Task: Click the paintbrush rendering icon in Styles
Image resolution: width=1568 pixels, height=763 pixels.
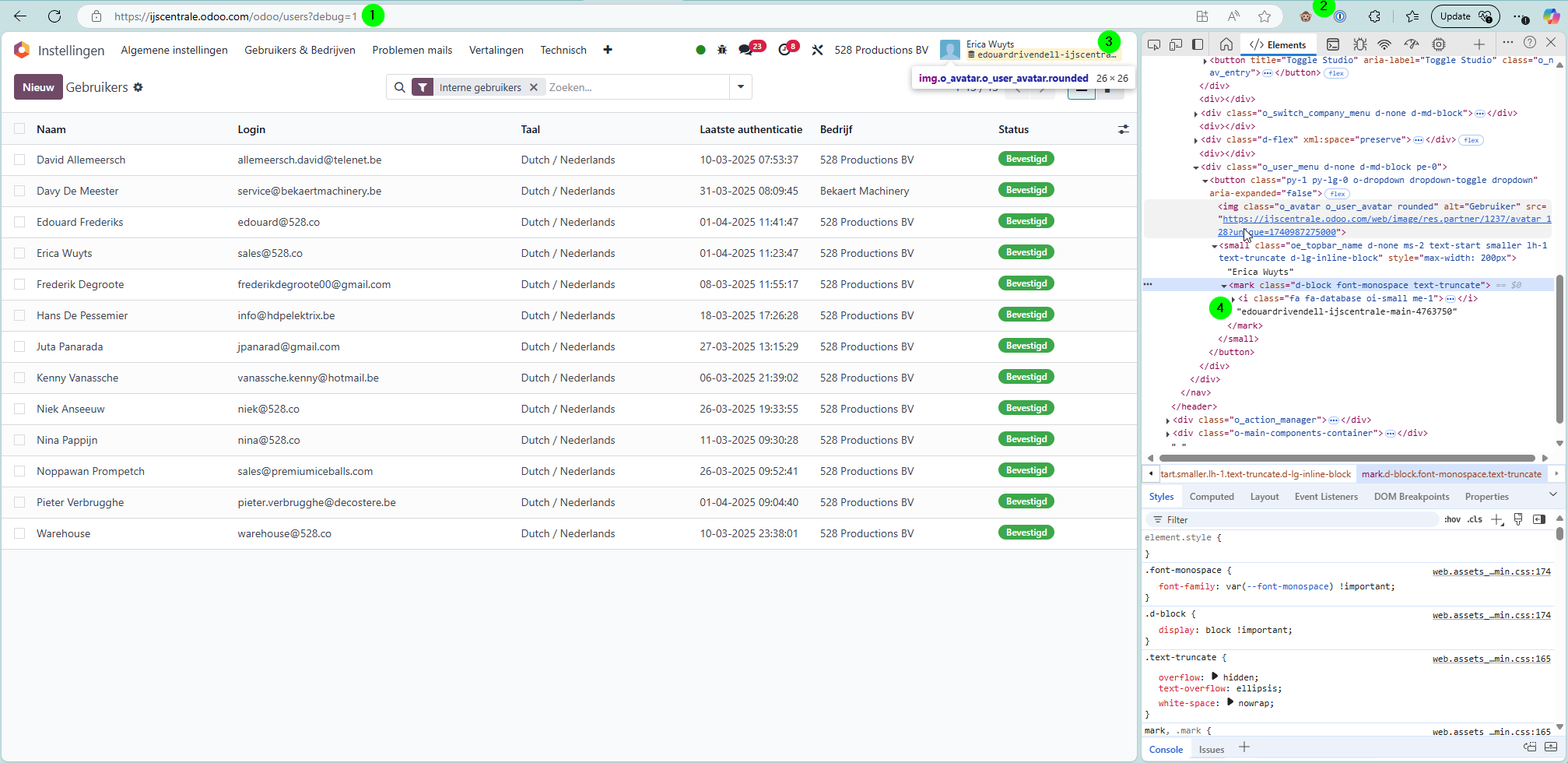Action: tap(1518, 519)
